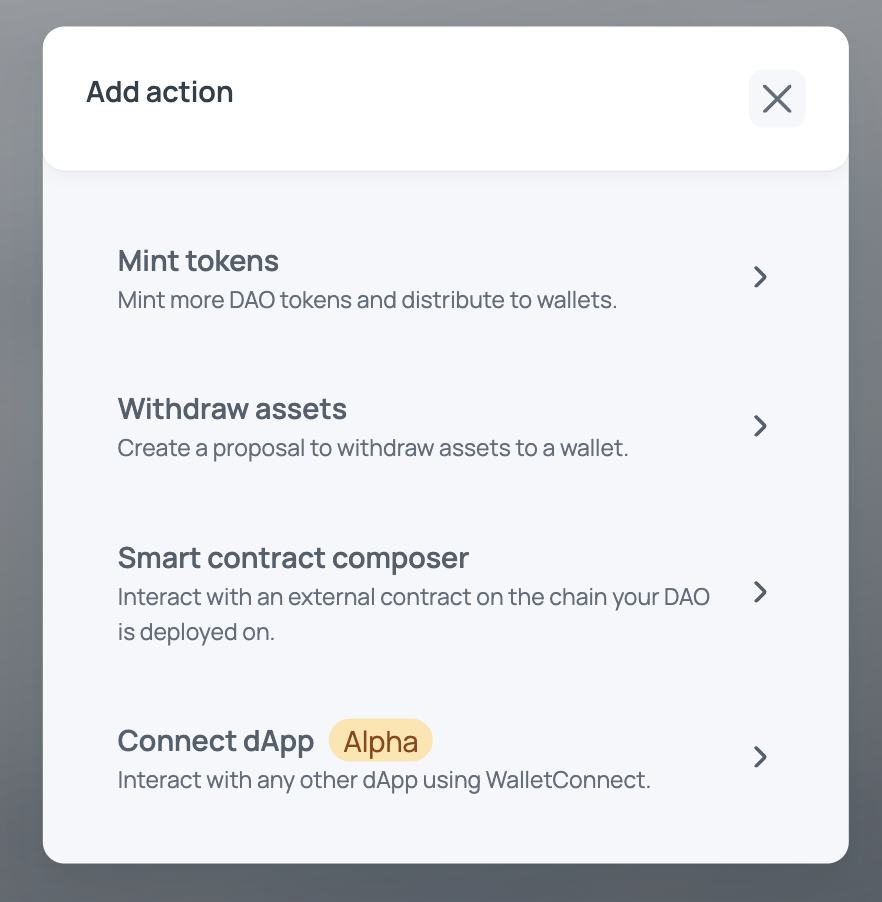Screen dimensions: 882x902
Task: Choose the Withdraw assets action title
Action: (232, 409)
